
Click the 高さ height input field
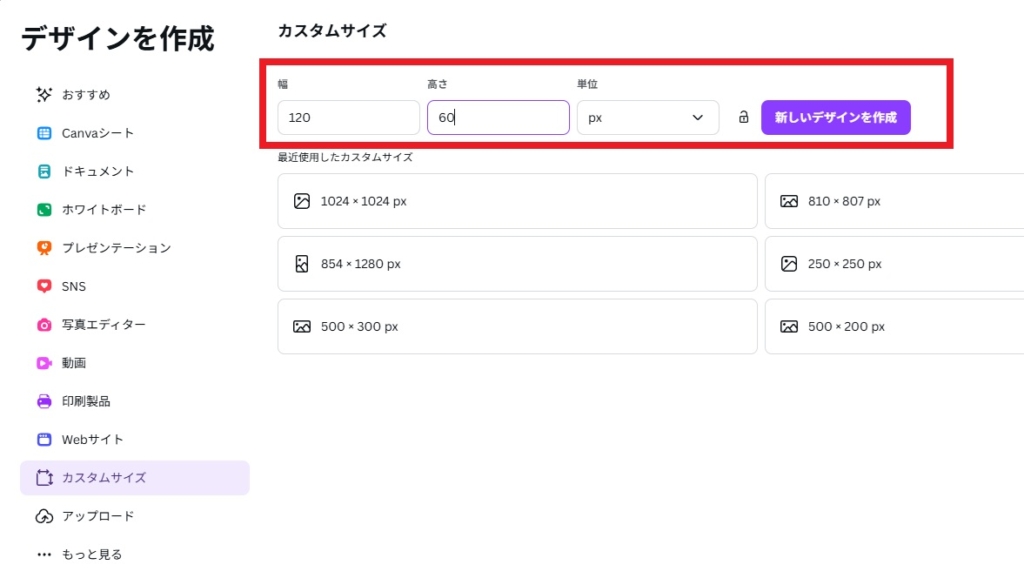(498, 117)
